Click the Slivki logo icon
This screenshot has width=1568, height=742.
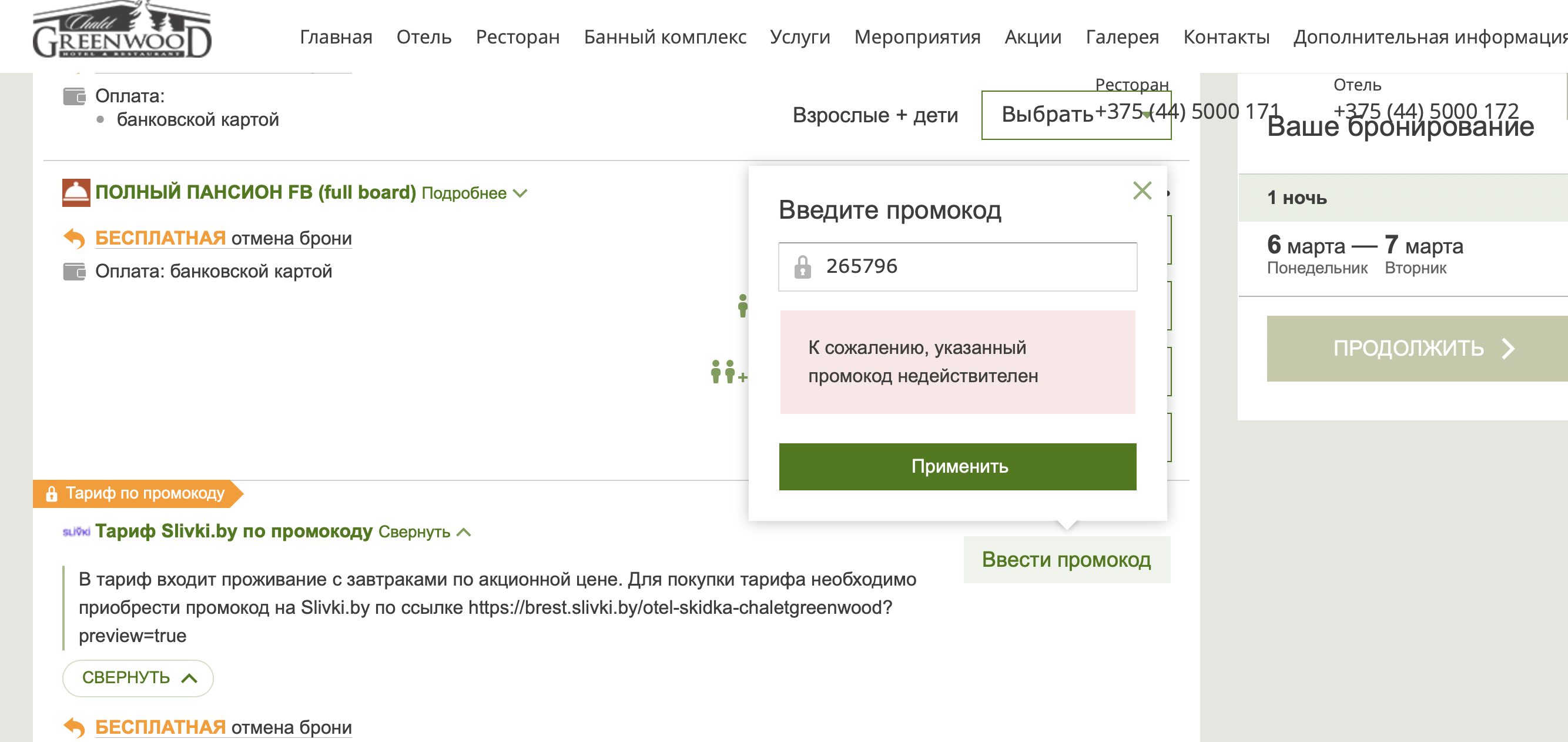point(76,532)
